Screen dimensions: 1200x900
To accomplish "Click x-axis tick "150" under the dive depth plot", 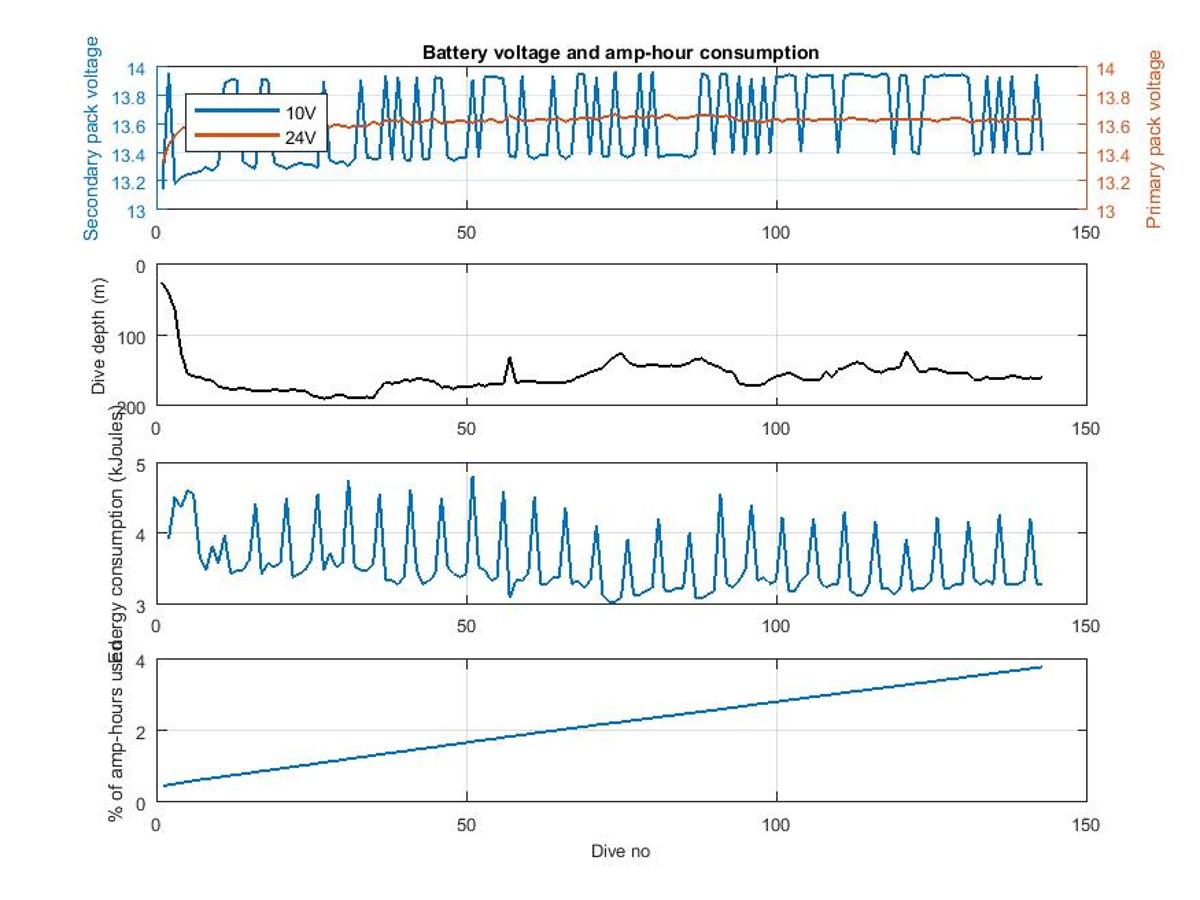I will click(1086, 428).
